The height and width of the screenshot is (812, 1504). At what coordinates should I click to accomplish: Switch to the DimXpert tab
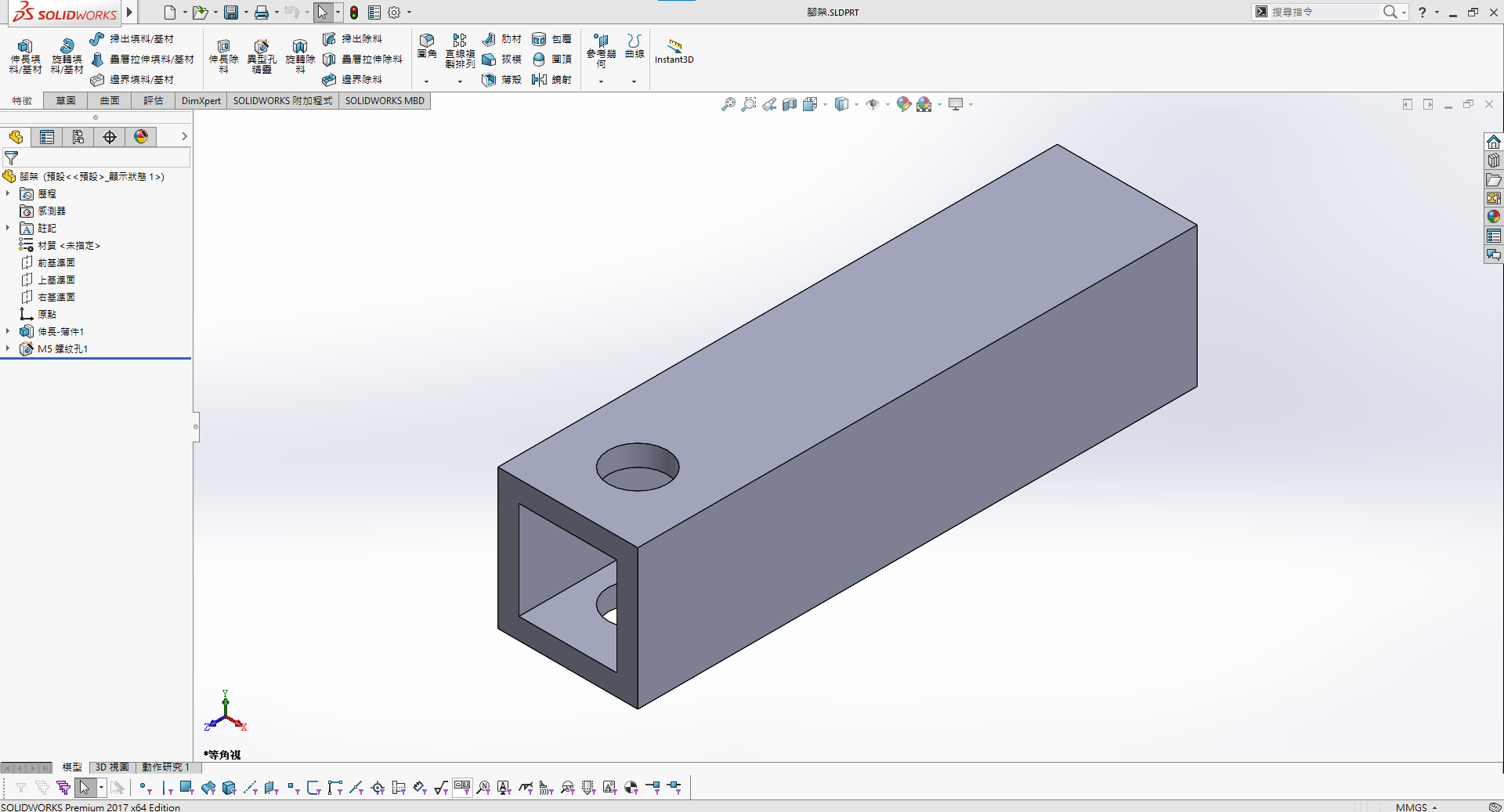click(x=201, y=101)
